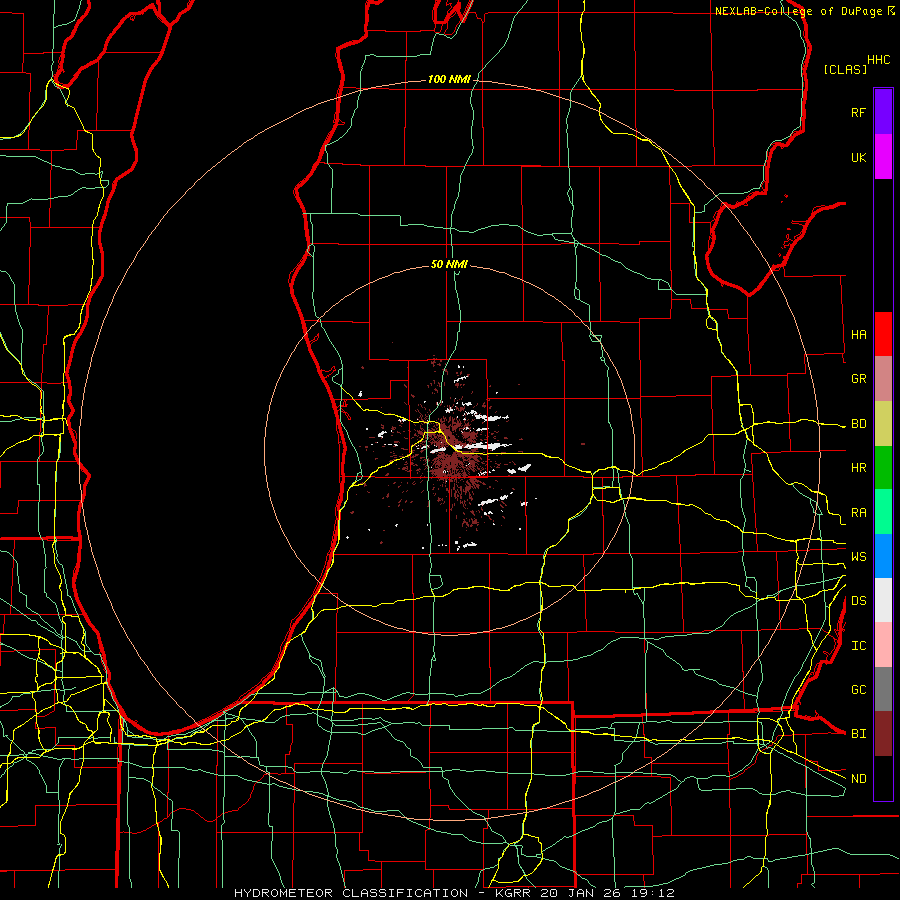The image size is (900, 900).
Task: Click the dark brown BI legend swatch
Action: [883, 734]
